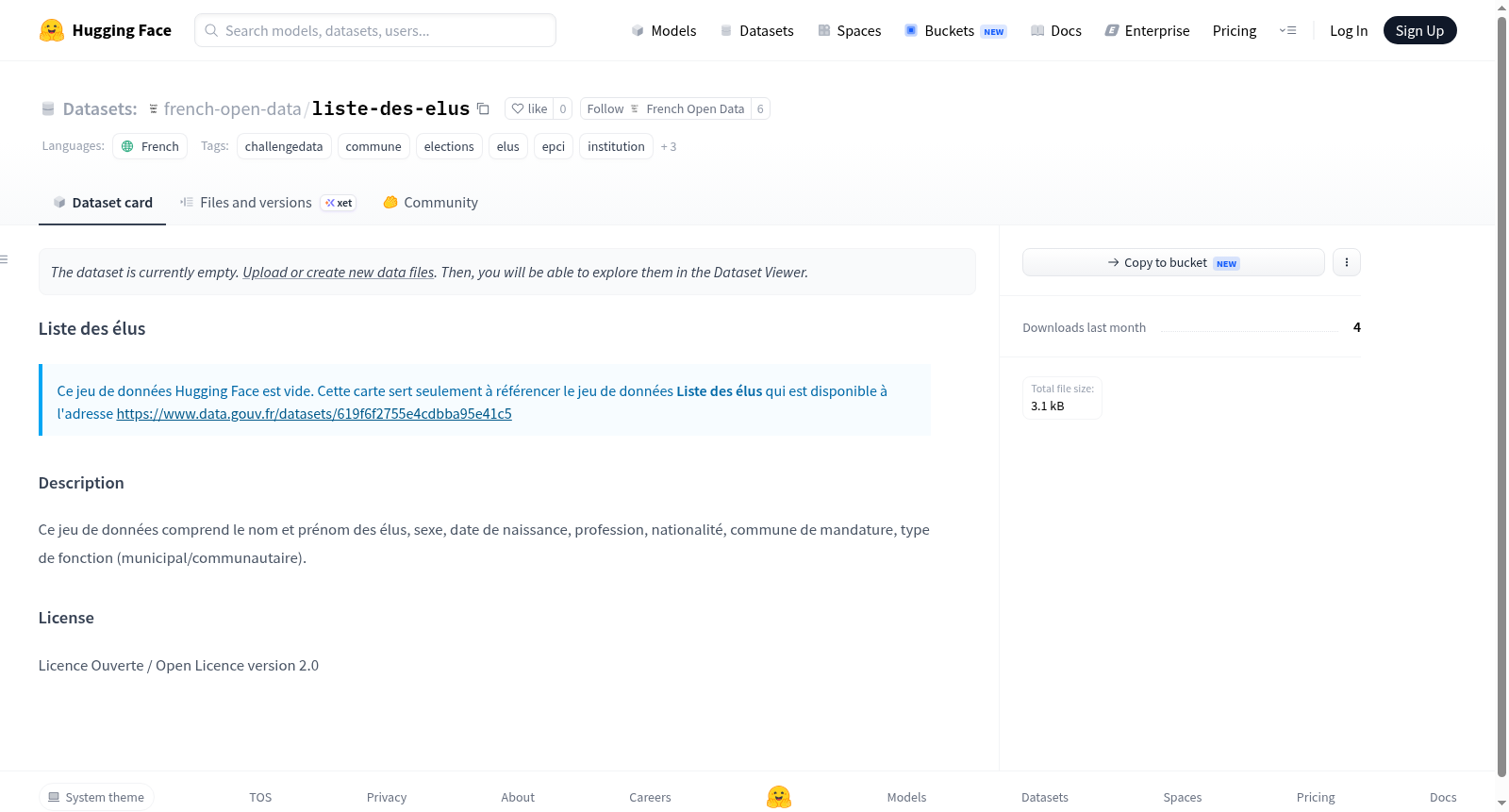
Task: Follow French Open Data organization
Action: pyautogui.click(x=666, y=108)
